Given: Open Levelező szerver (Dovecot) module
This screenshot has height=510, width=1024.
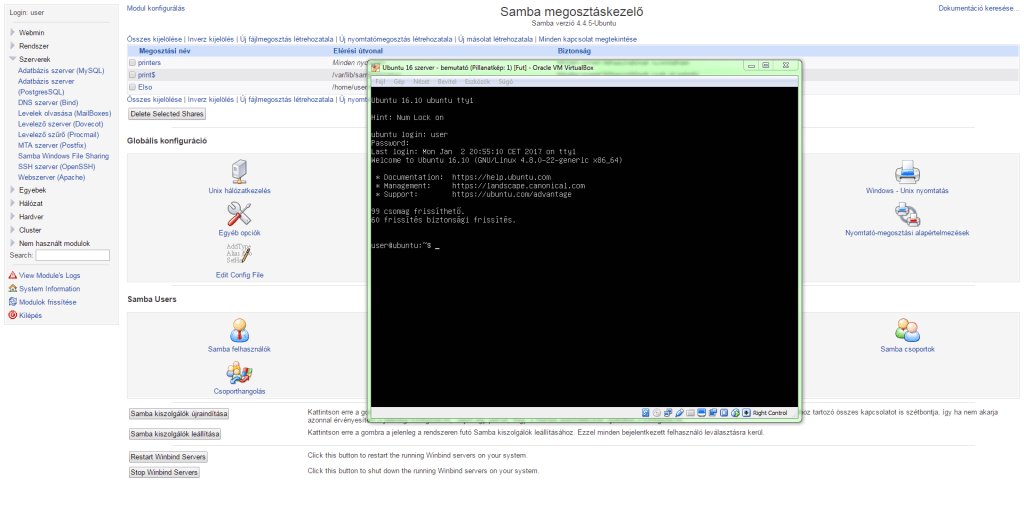Looking at the screenshot, I should (x=61, y=123).
